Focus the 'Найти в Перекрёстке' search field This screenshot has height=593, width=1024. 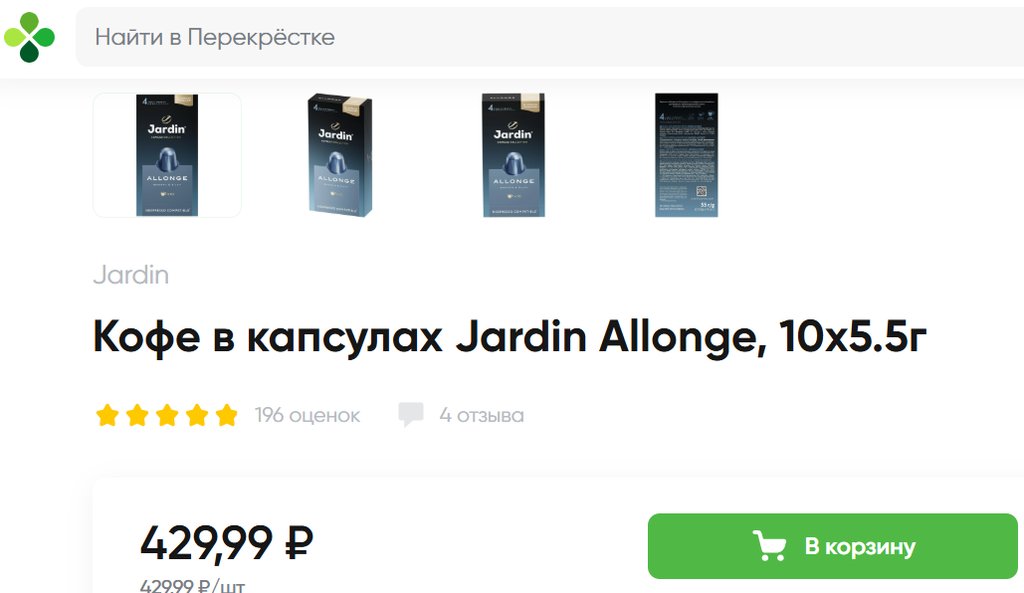coord(550,37)
